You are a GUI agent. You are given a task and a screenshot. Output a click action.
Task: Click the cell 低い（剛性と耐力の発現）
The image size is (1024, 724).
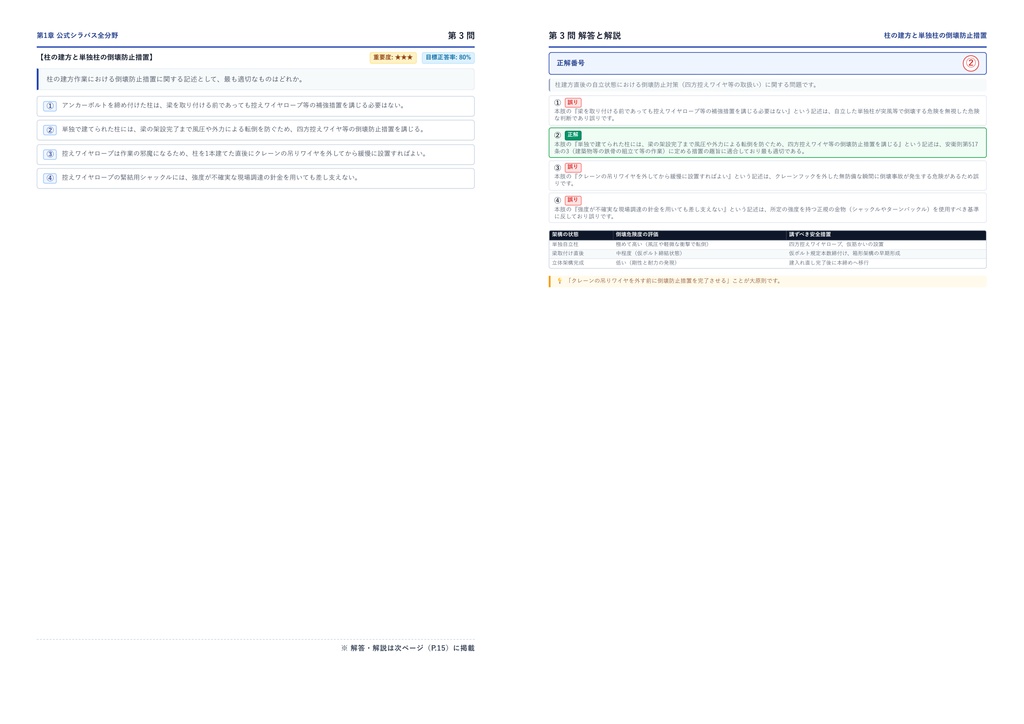[647, 263]
